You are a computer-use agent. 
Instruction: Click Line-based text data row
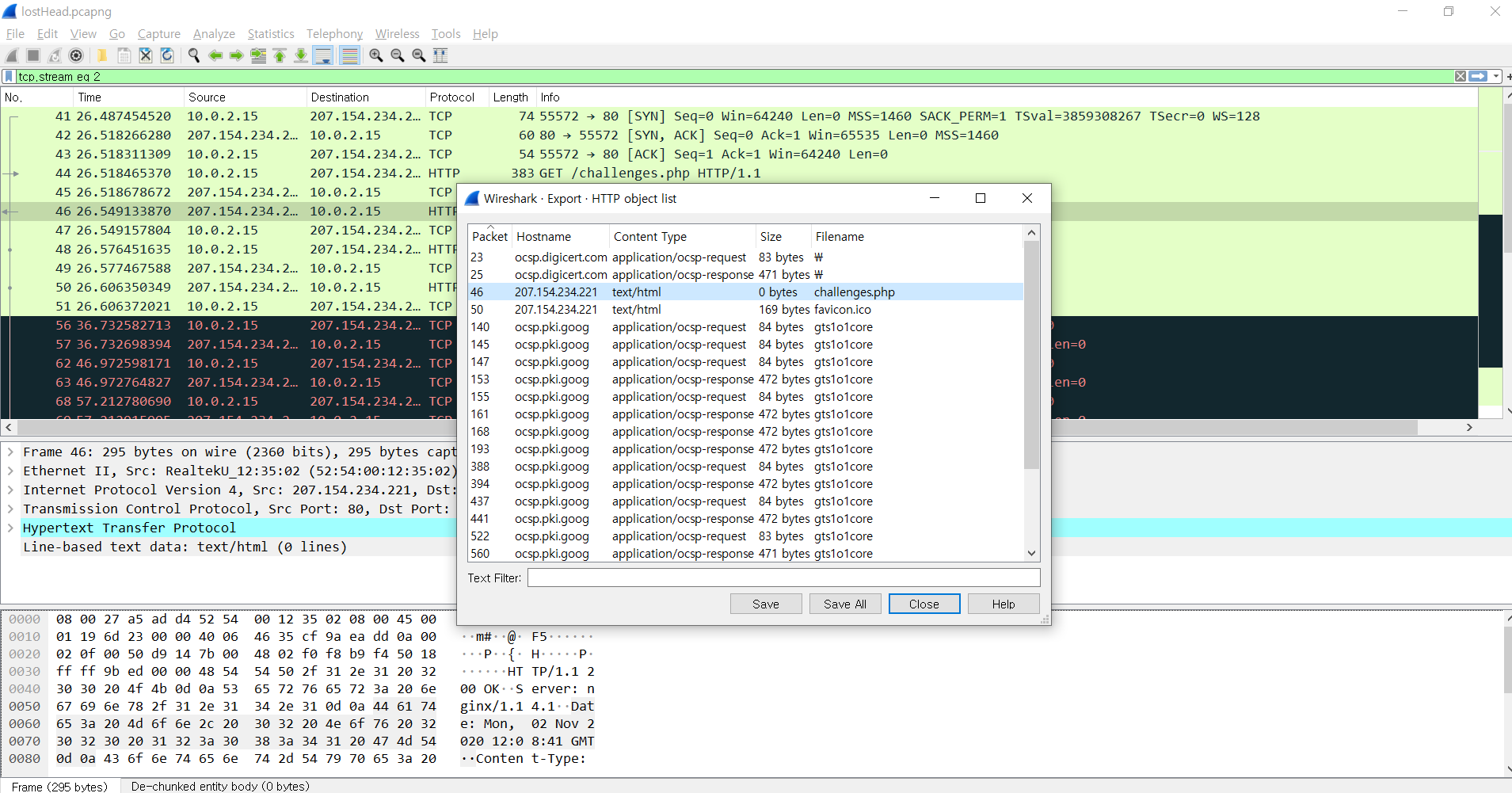[x=185, y=547]
